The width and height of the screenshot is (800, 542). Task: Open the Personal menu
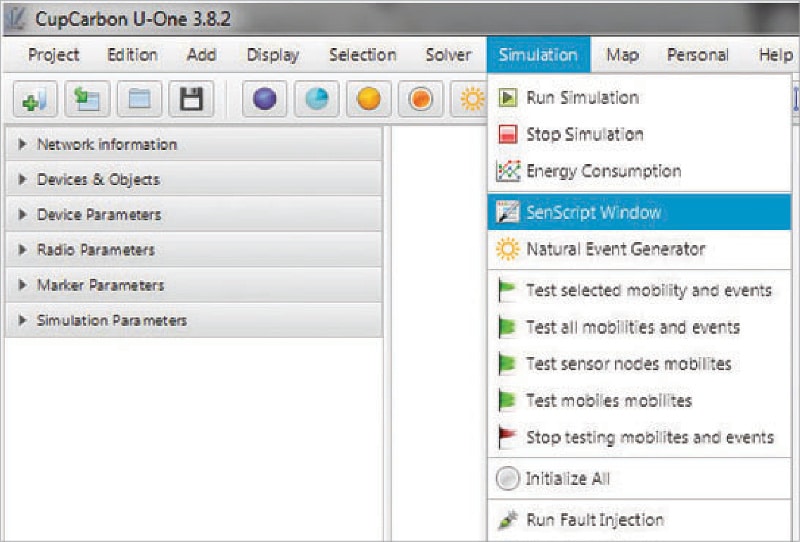pyautogui.click(x=697, y=55)
